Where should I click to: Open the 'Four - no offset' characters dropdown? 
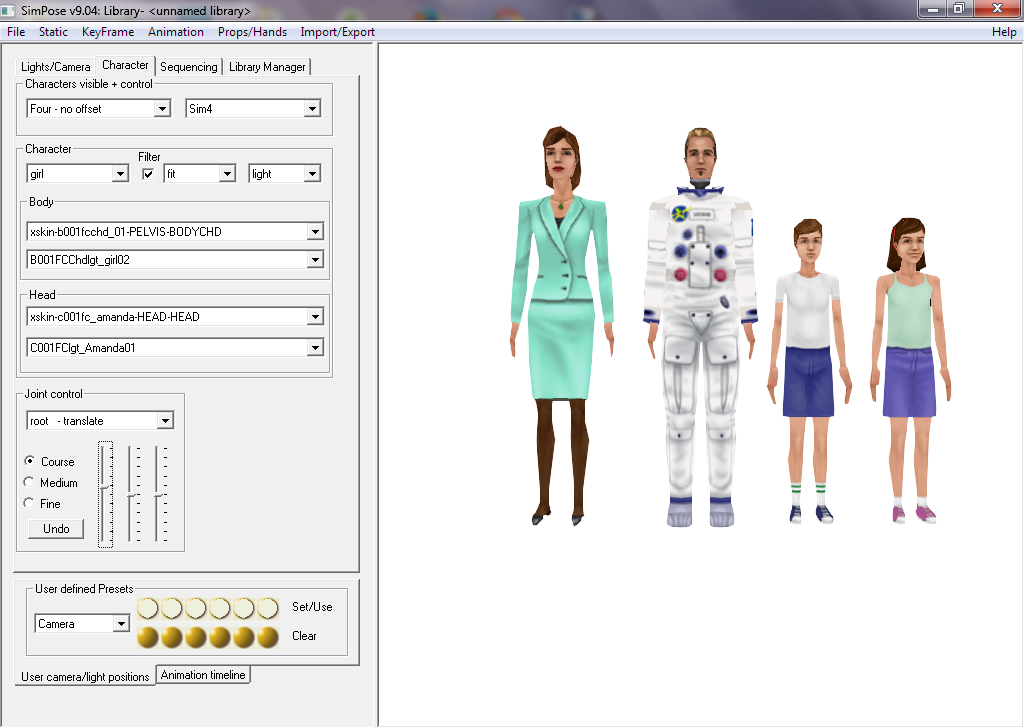162,109
